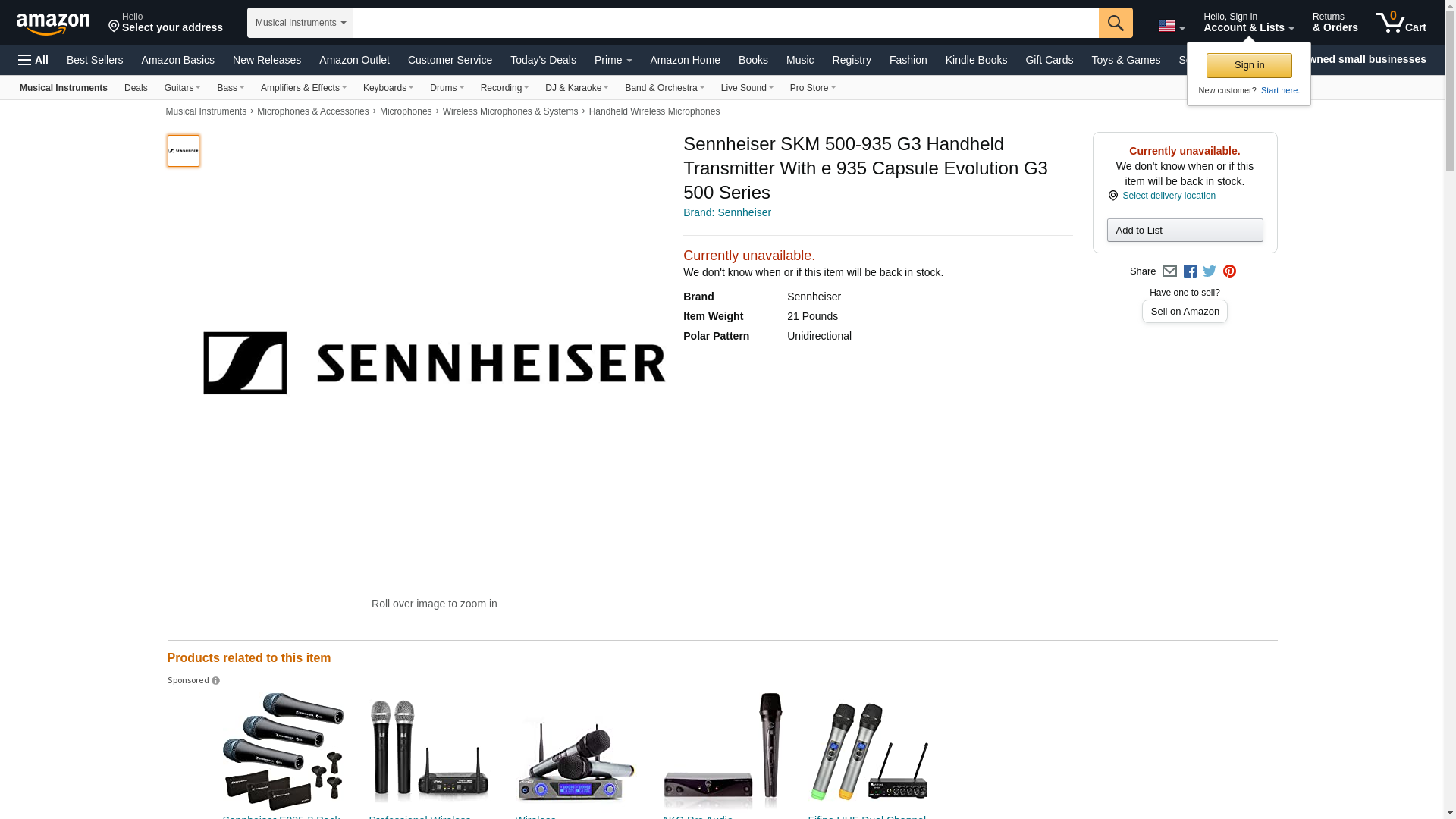Screen dimensions: 1456x819
Task: Open the country flag language selector
Action: coord(1171,26)
